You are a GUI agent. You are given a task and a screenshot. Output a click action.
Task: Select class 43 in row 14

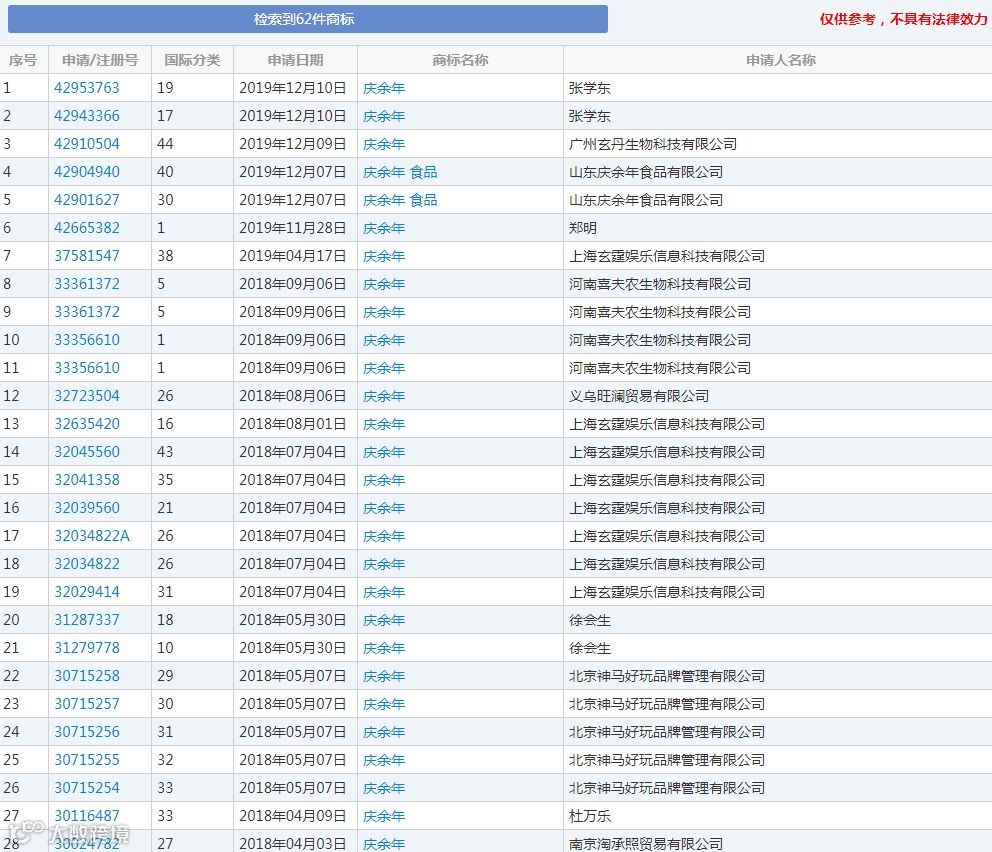click(165, 452)
